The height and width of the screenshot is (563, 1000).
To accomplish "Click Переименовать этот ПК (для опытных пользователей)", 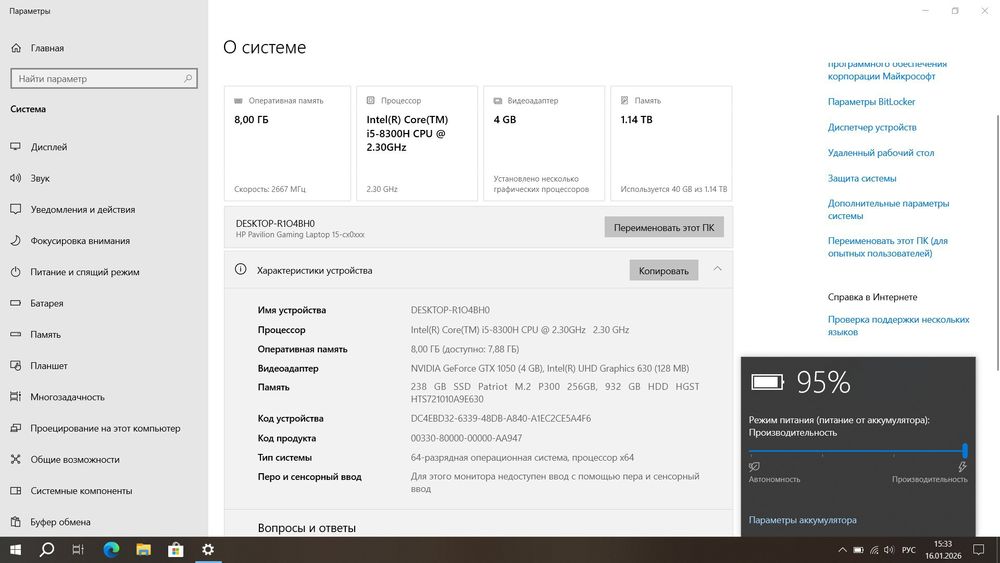I will tap(888, 247).
